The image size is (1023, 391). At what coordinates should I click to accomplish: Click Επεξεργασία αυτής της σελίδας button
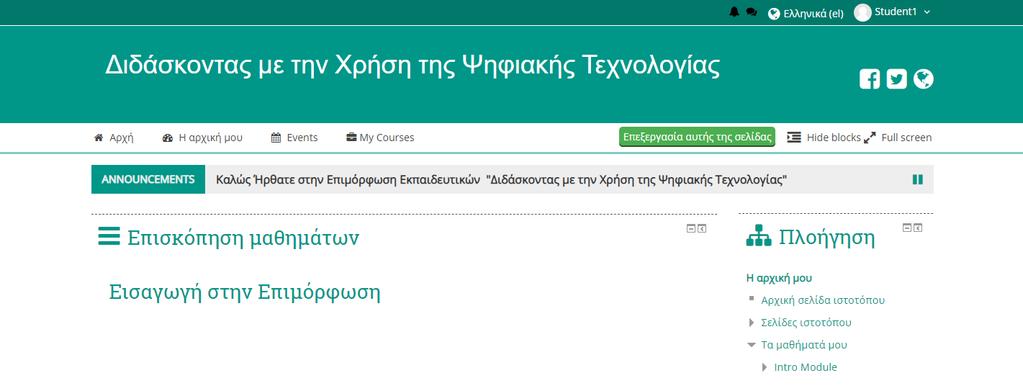point(697,137)
